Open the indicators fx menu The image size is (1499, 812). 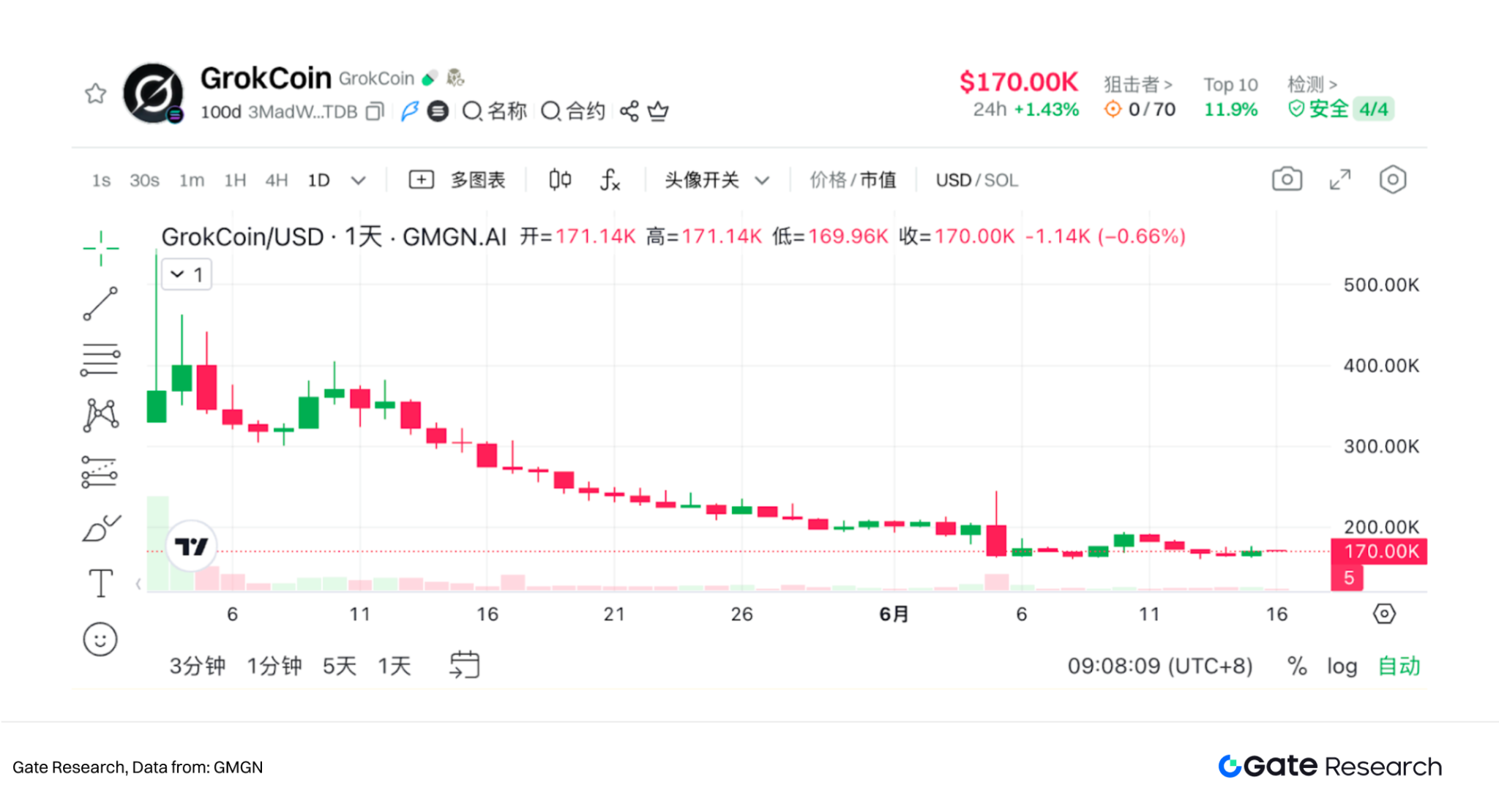tap(610, 180)
